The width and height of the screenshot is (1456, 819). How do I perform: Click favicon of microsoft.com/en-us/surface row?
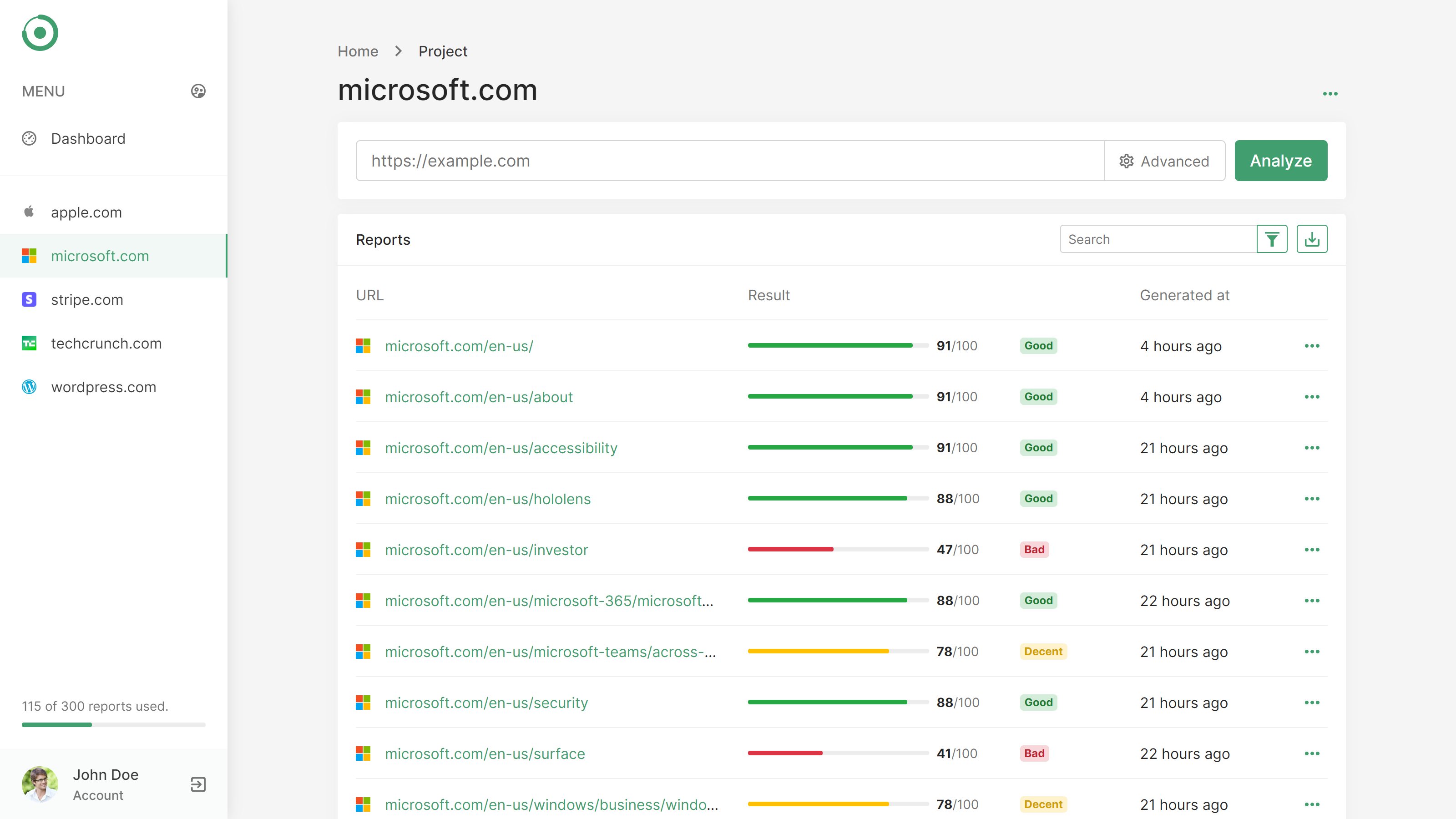tap(363, 753)
